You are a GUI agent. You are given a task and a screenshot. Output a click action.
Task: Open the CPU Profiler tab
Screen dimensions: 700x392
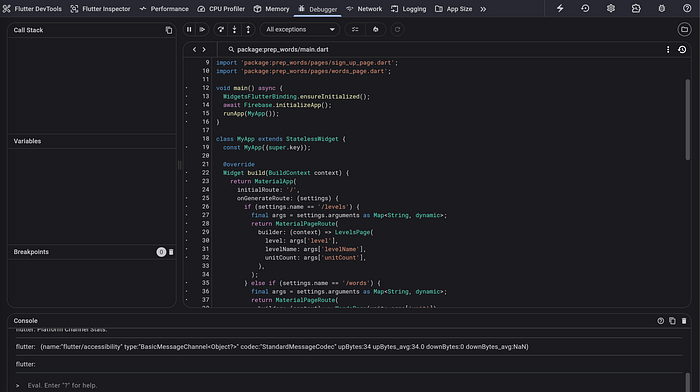pos(221,9)
